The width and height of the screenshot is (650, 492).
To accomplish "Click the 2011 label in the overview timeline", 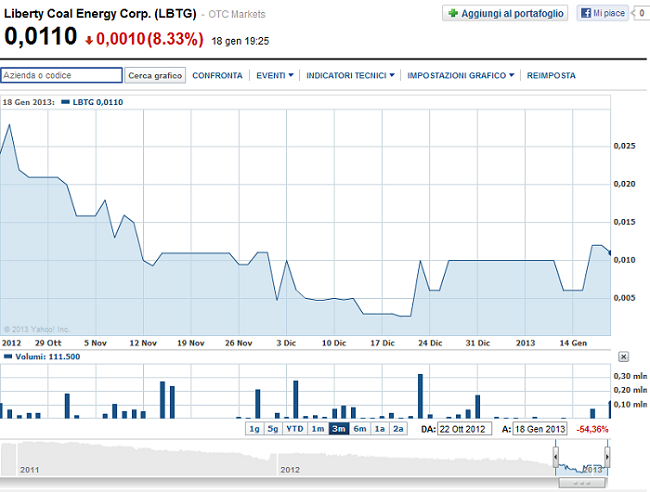I will pyautogui.click(x=29, y=470).
